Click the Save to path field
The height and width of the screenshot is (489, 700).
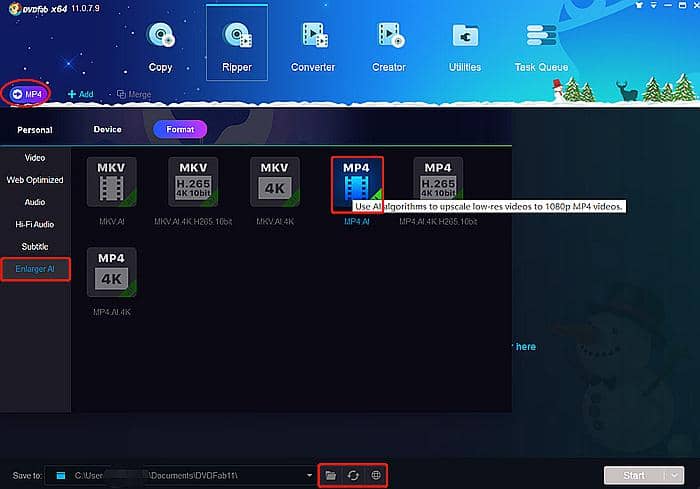[x=181, y=476]
